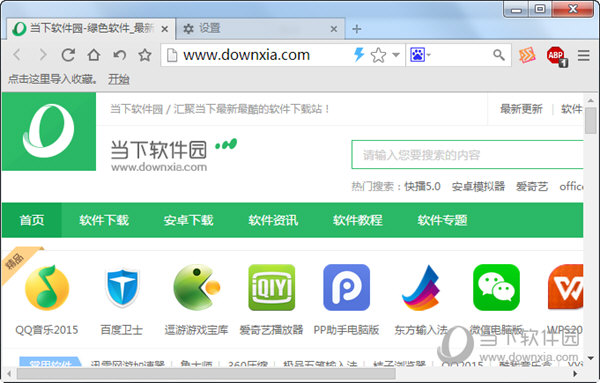Open the 逗游游戏宝库 icon

(197, 287)
